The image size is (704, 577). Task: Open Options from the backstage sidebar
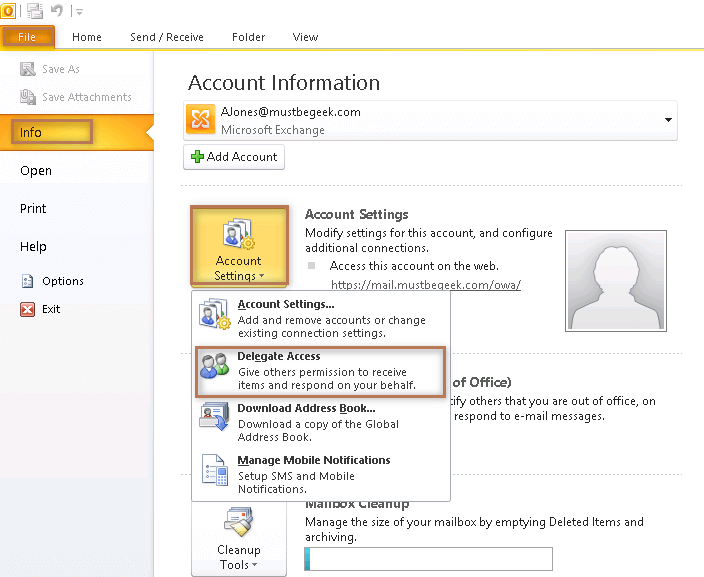pos(62,281)
